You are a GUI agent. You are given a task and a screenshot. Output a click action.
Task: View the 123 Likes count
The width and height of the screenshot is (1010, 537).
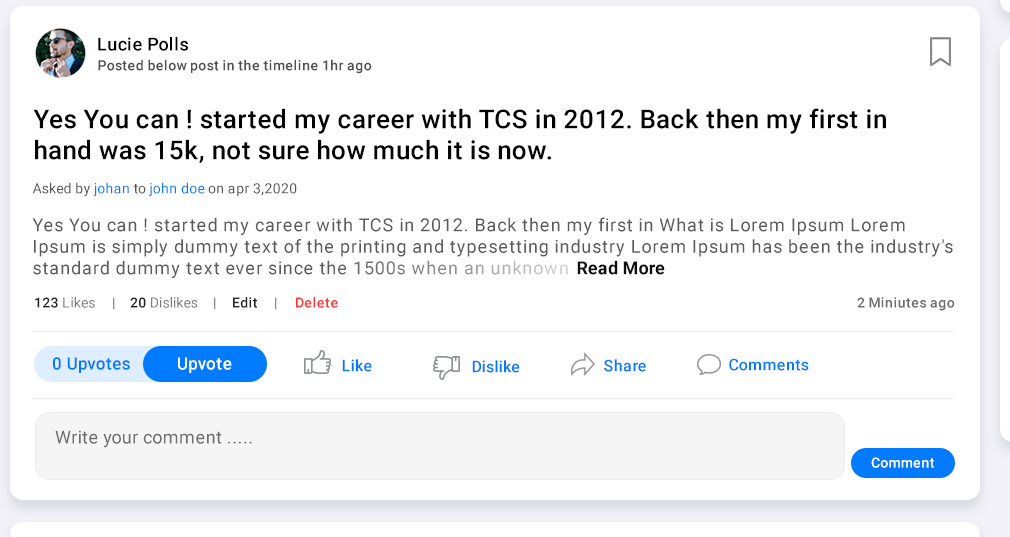pyautogui.click(x=65, y=303)
